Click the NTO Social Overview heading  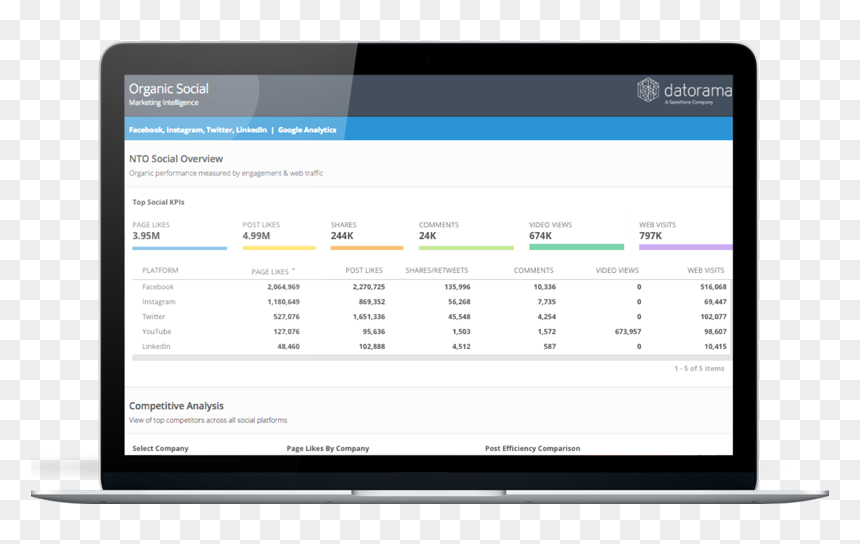pos(176,158)
